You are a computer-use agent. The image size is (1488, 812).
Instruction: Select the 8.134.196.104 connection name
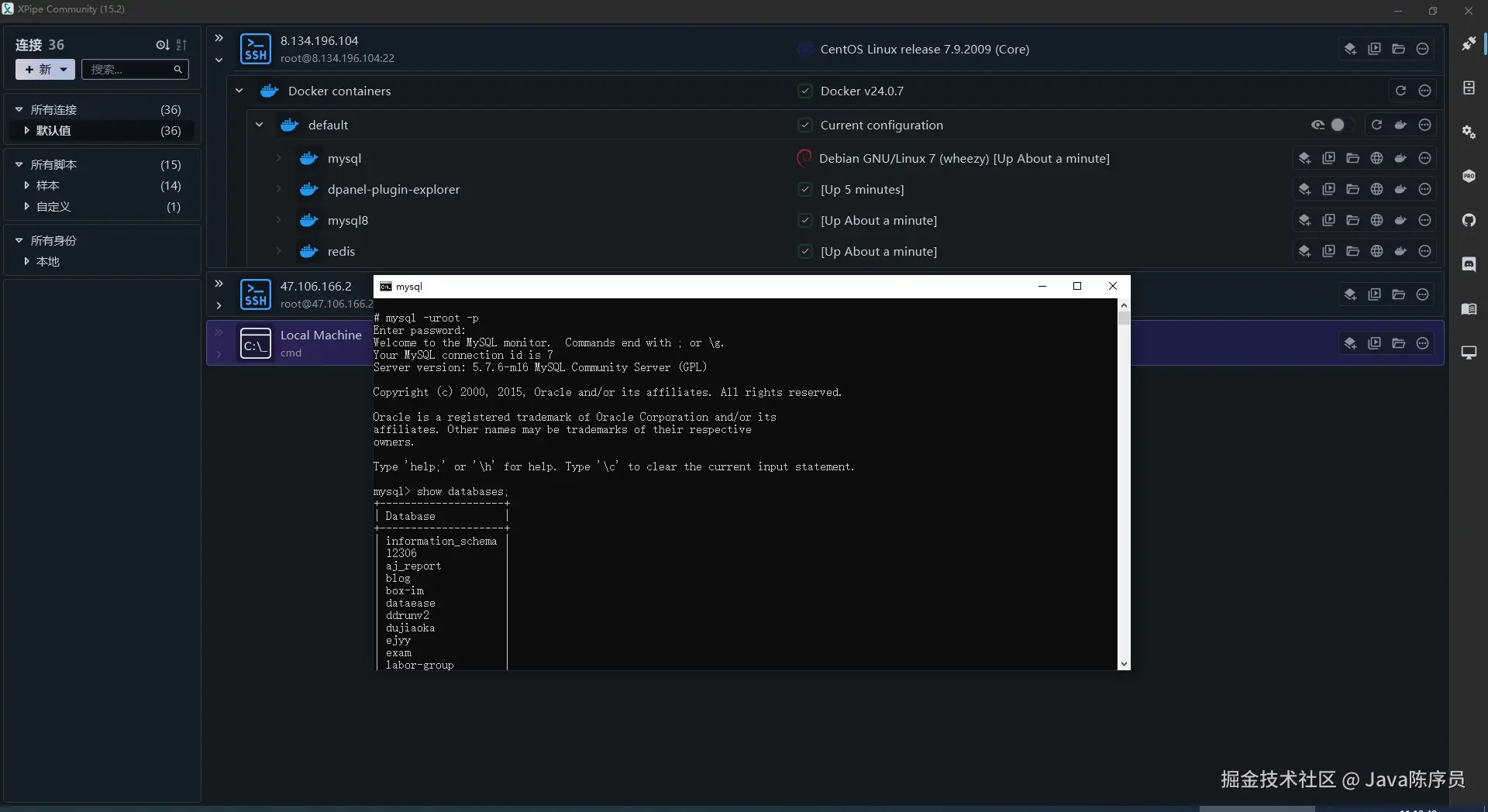click(x=319, y=40)
